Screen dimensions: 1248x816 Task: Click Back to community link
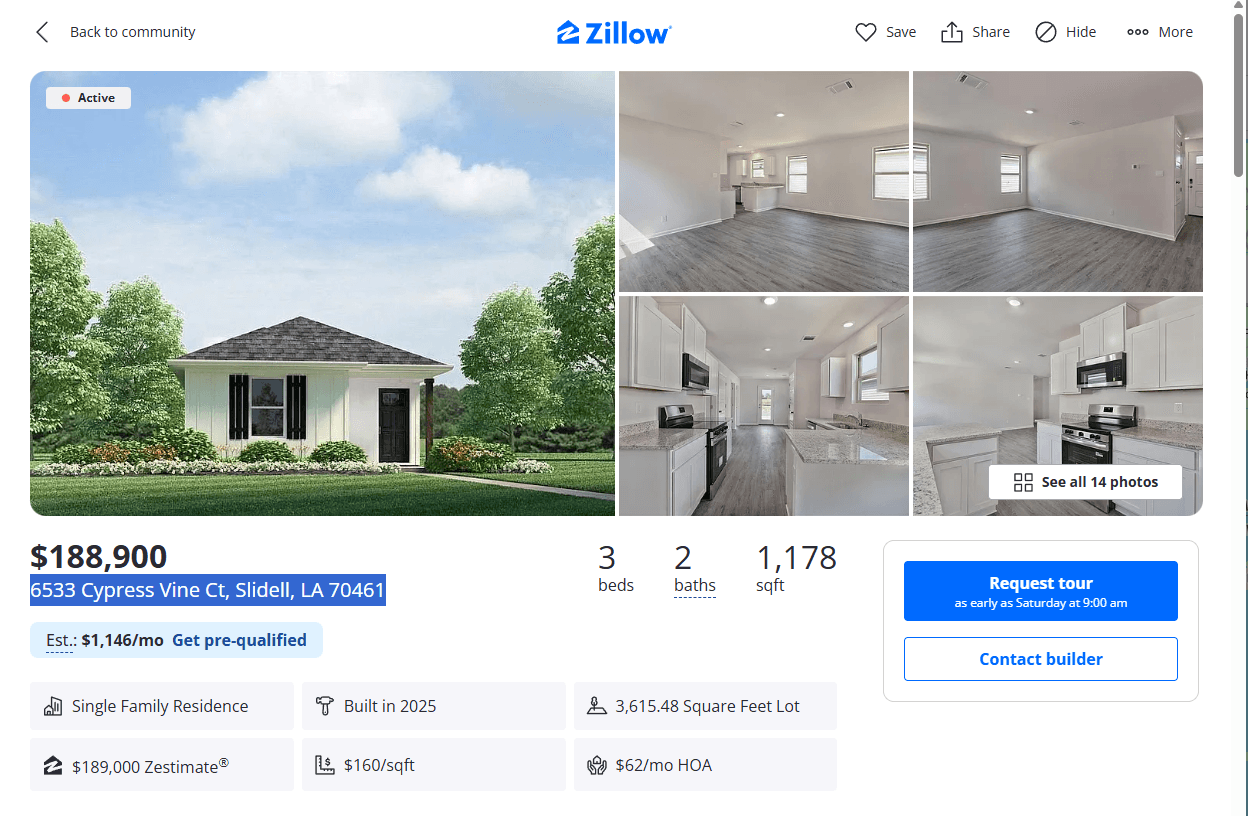pyautogui.click(x=132, y=32)
